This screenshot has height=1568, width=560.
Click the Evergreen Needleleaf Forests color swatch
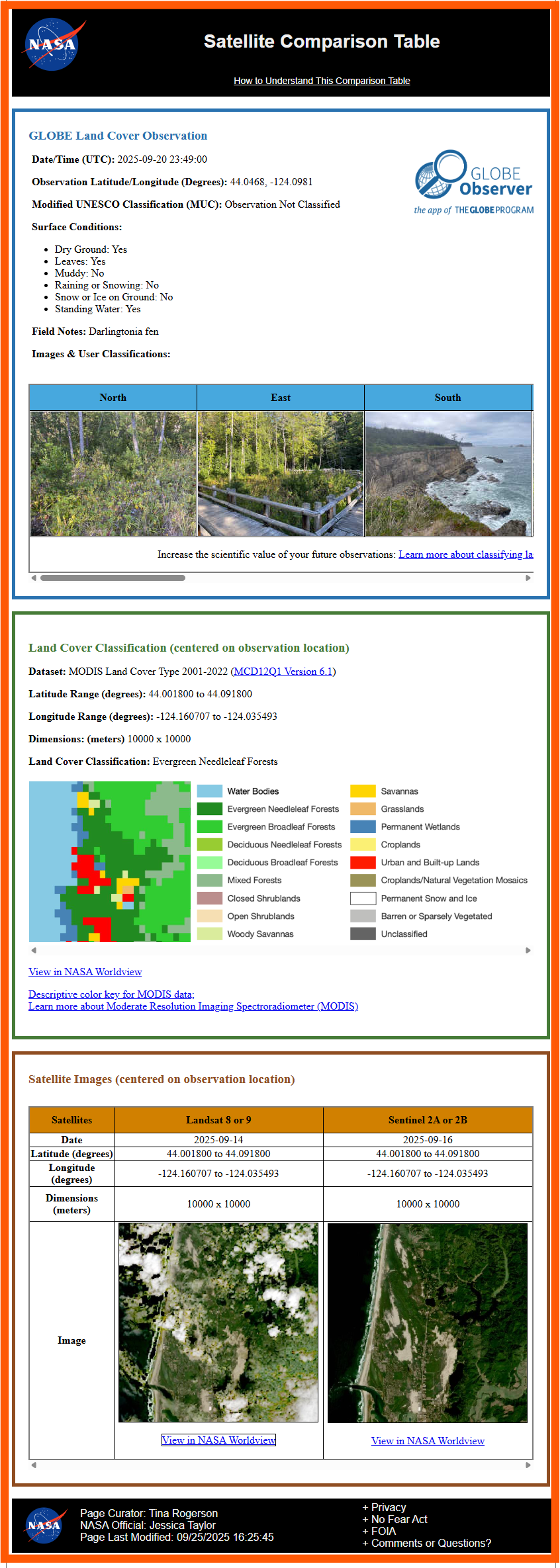[x=209, y=809]
